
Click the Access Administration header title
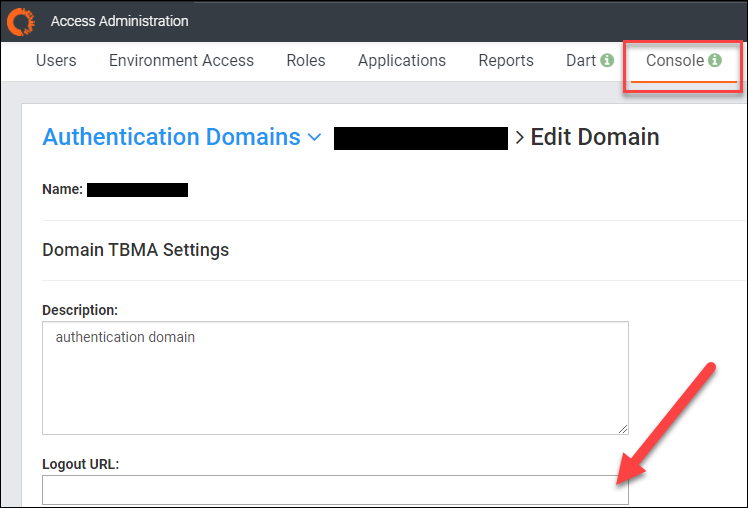(119, 21)
